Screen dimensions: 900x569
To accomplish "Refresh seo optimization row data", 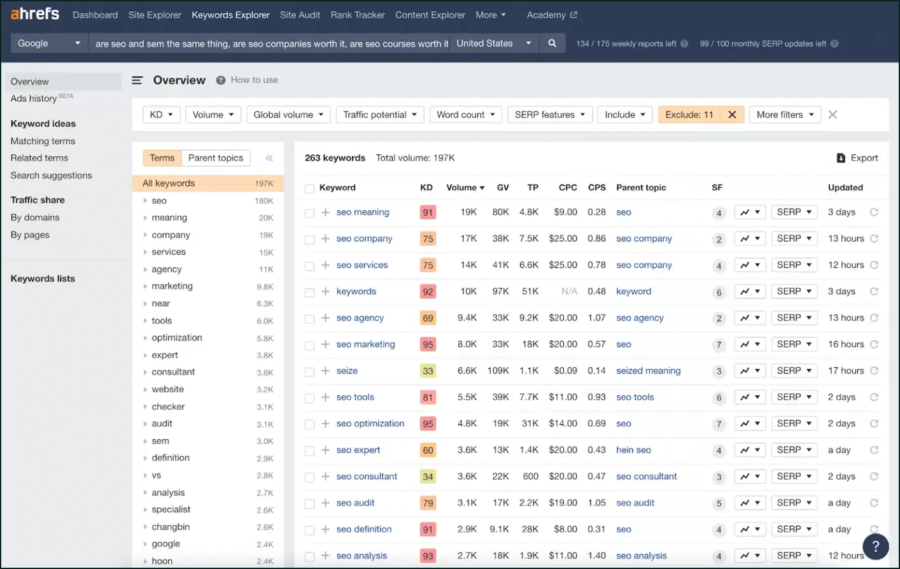I will tap(874, 424).
